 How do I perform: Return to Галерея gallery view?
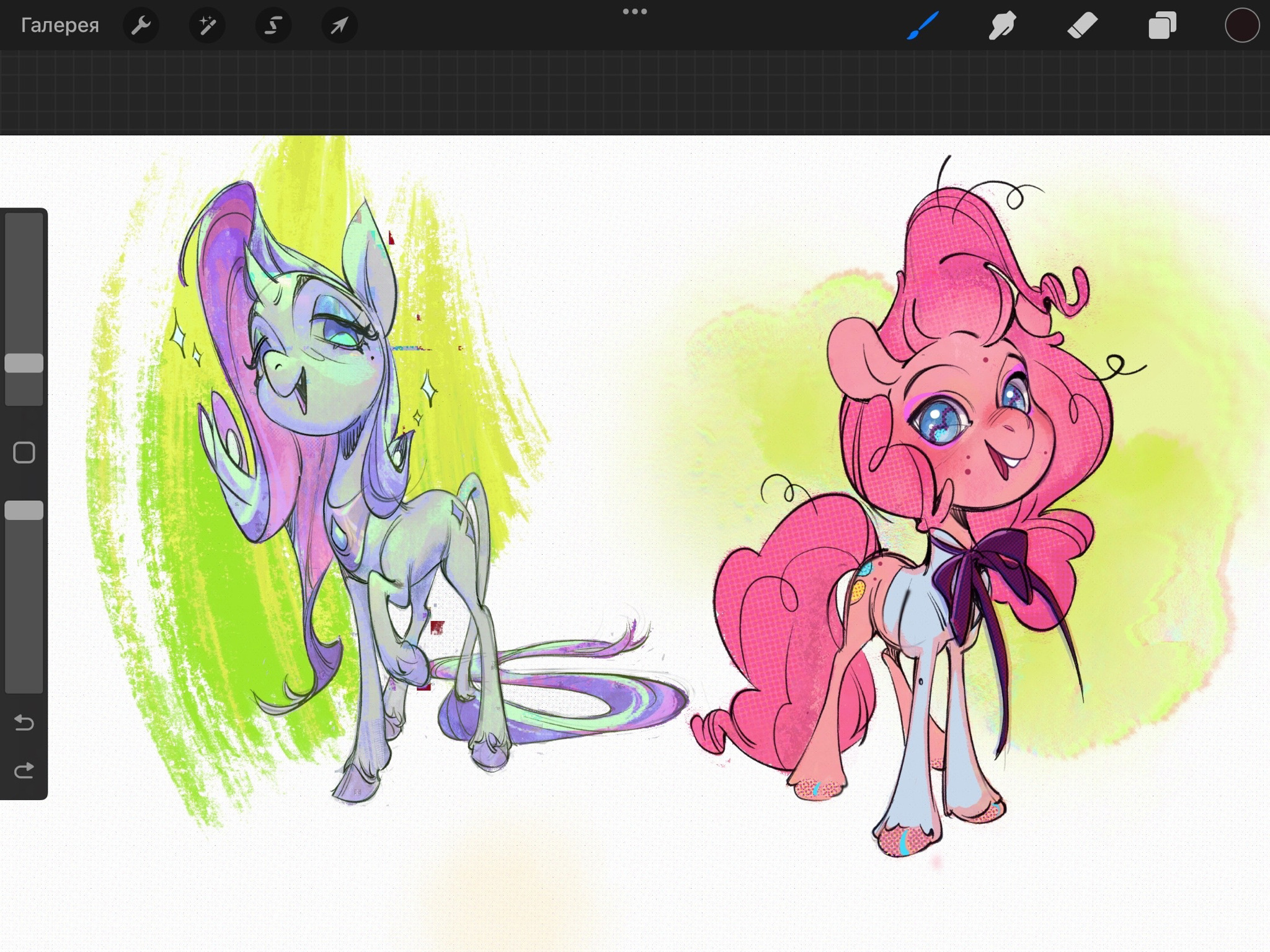(60, 25)
